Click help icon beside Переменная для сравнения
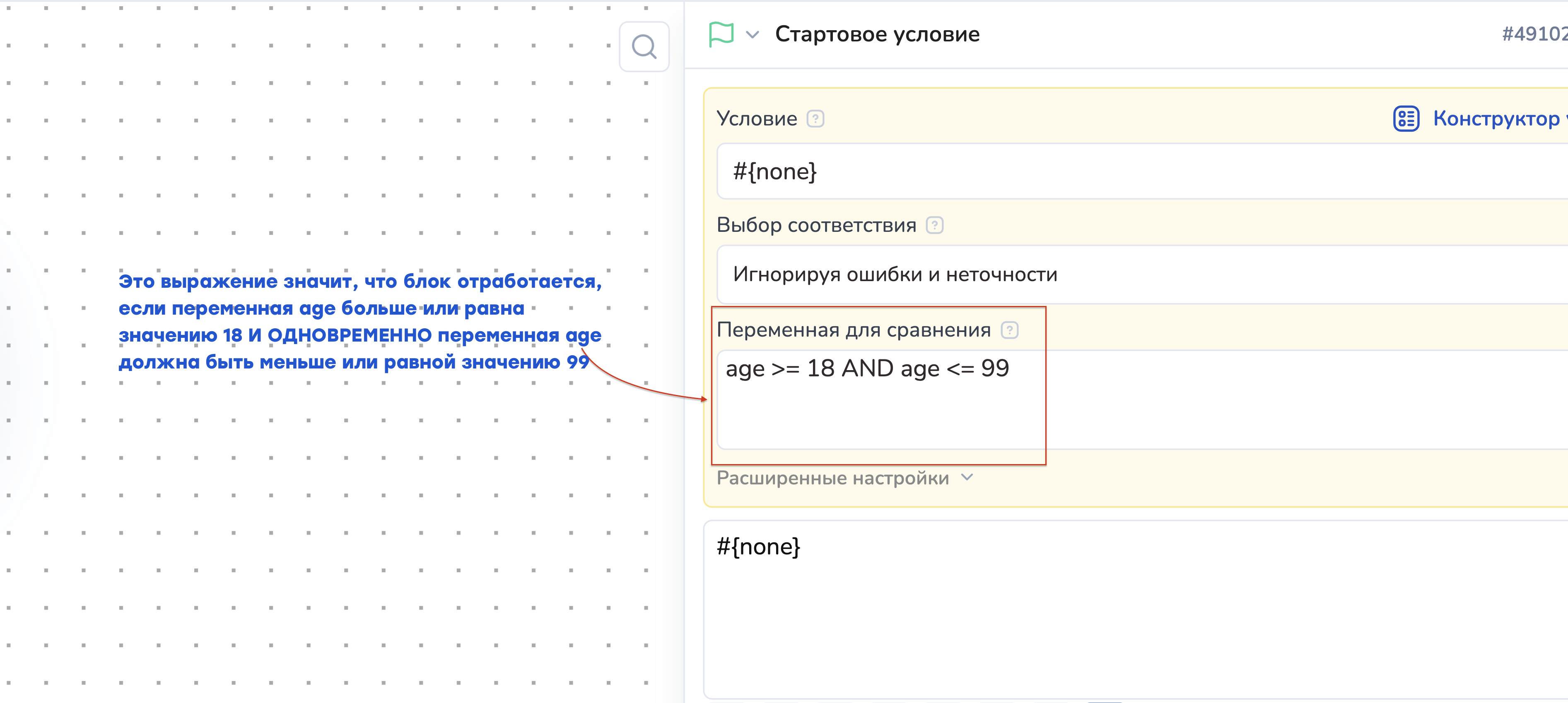 [x=1009, y=330]
